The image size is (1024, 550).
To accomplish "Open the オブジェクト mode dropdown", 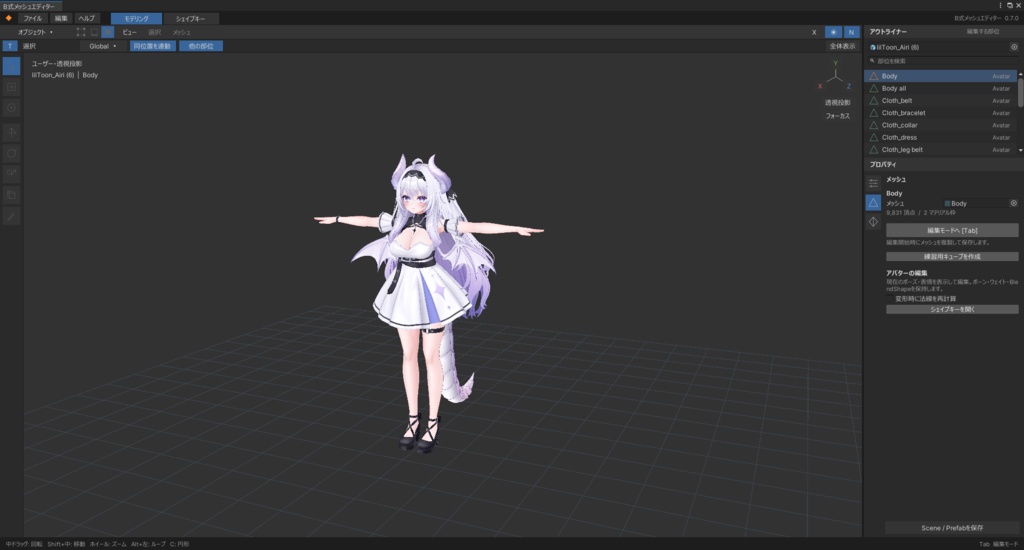I will [35, 32].
